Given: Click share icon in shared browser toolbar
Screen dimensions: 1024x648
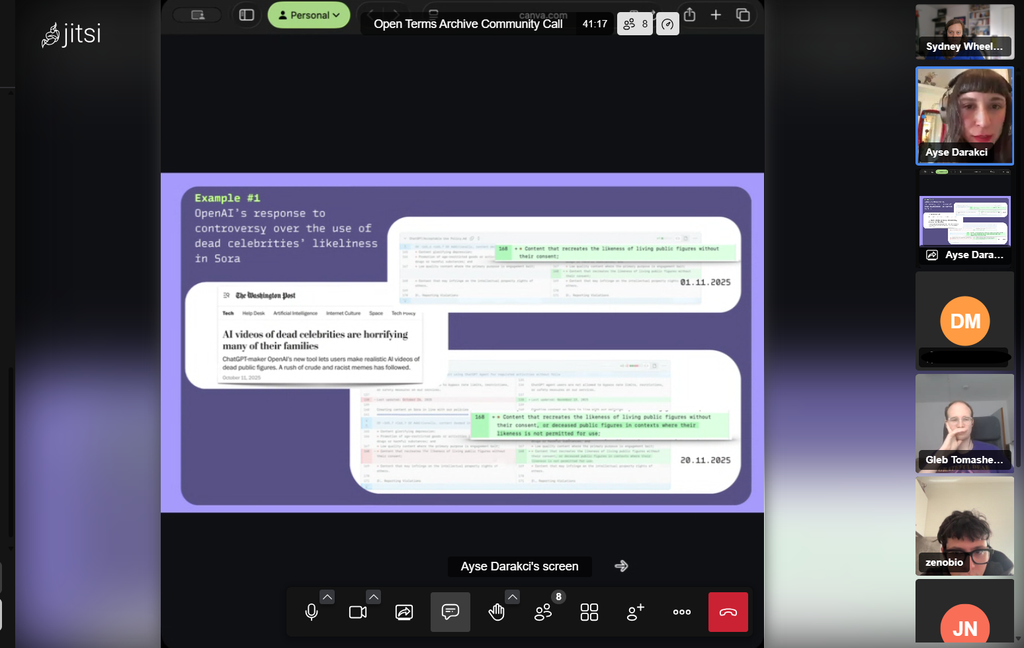Looking at the screenshot, I should 690,14.
